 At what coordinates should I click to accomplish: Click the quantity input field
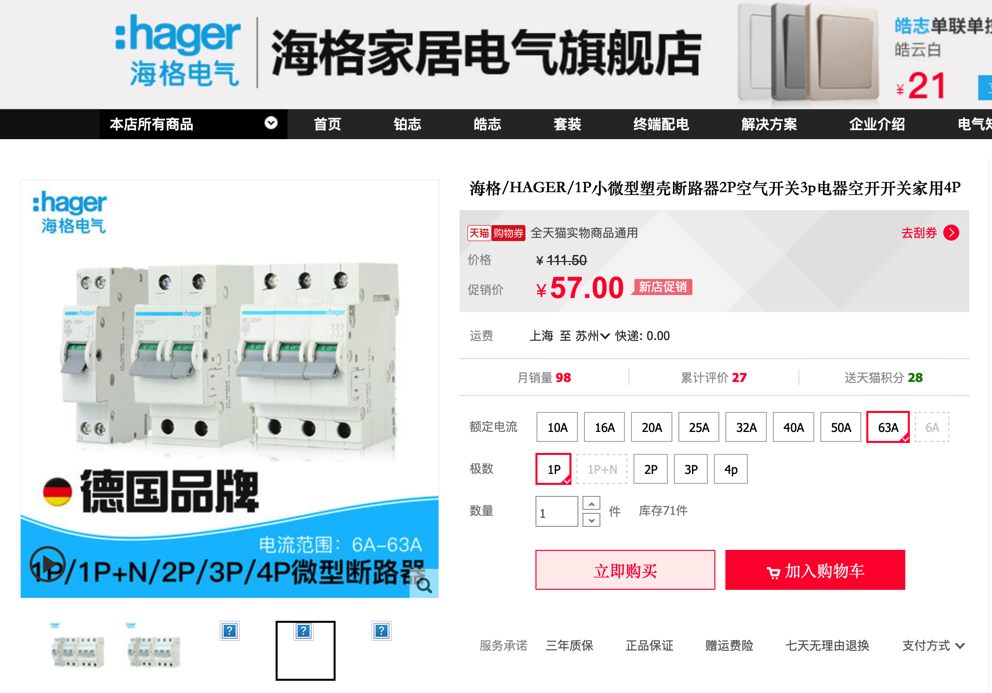[x=557, y=511]
